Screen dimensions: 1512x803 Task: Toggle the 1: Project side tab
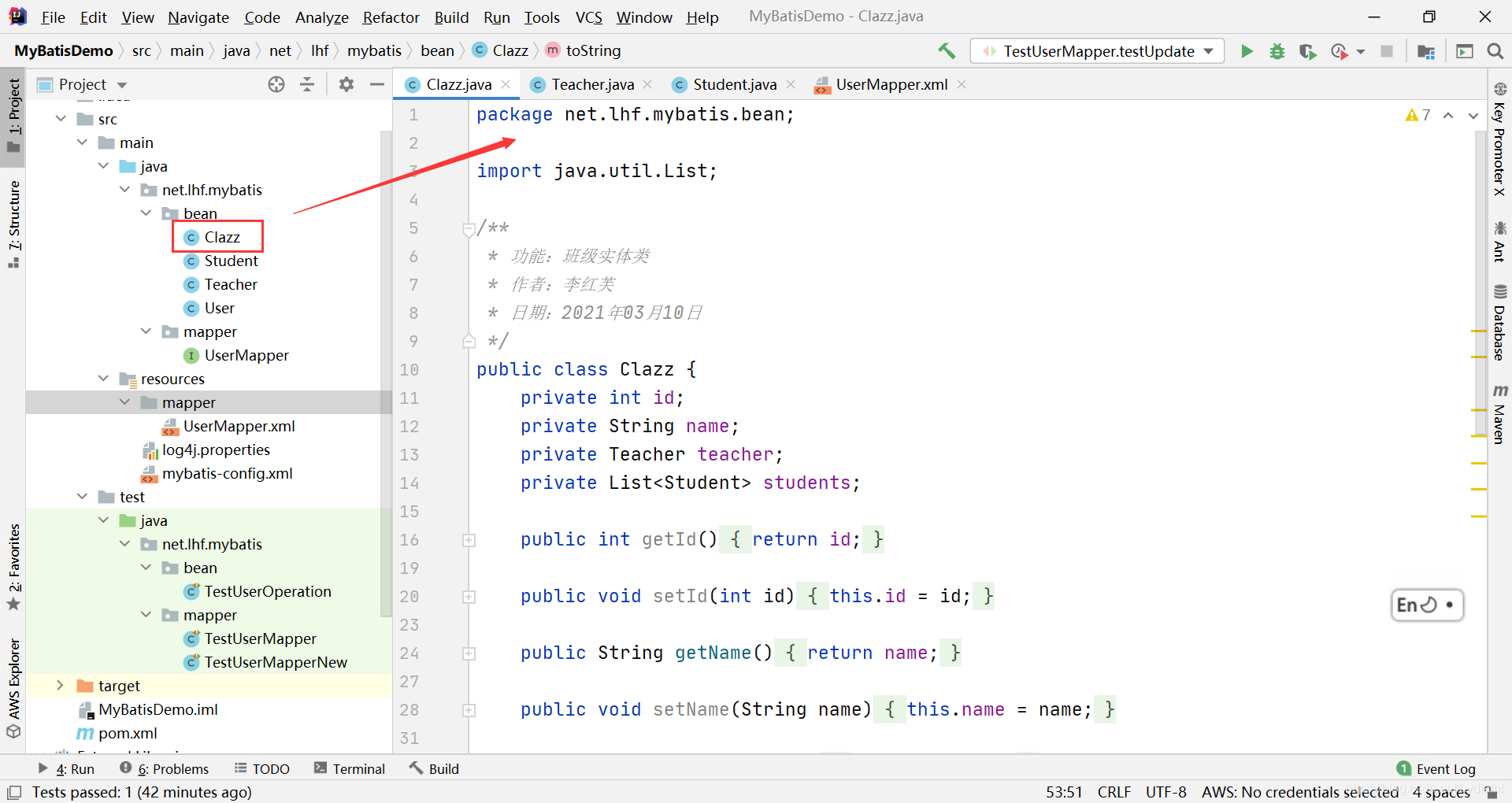click(13, 117)
